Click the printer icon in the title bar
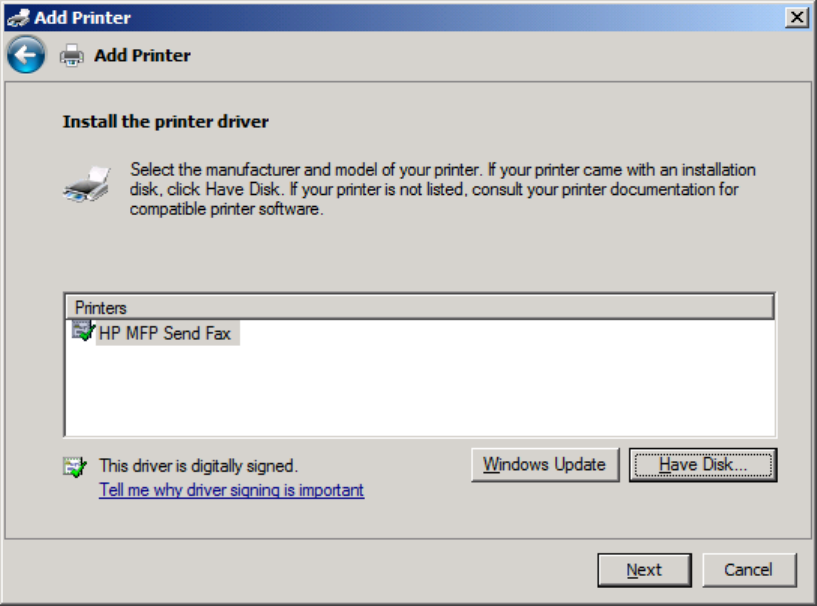The width and height of the screenshot is (817, 606). [17, 17]
